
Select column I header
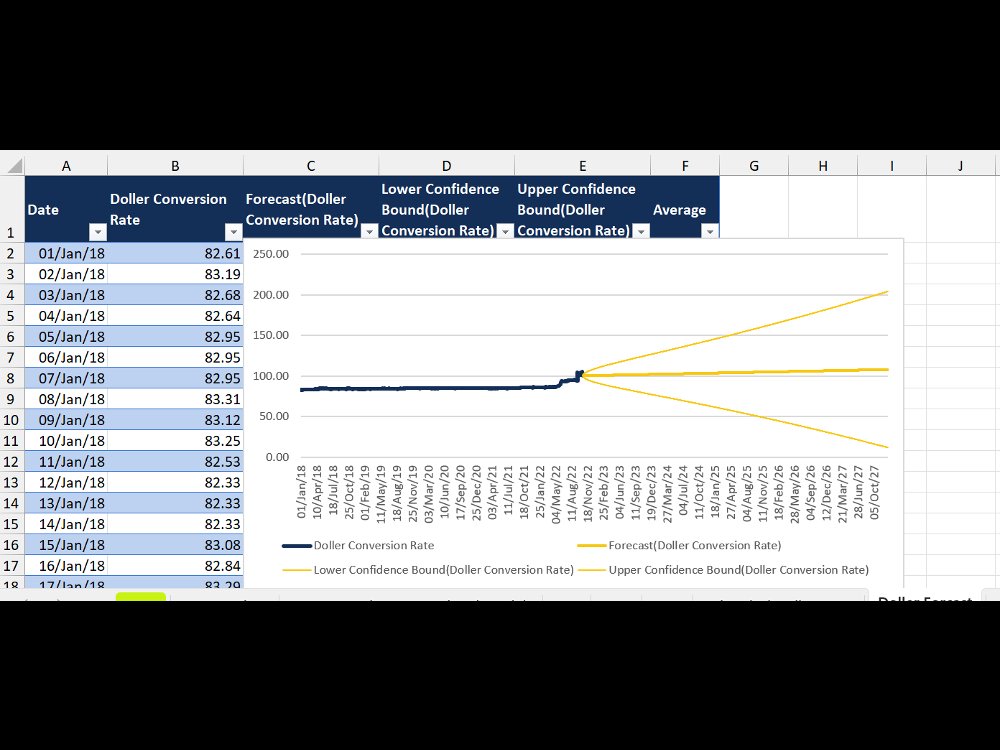(x=892, y=166)
